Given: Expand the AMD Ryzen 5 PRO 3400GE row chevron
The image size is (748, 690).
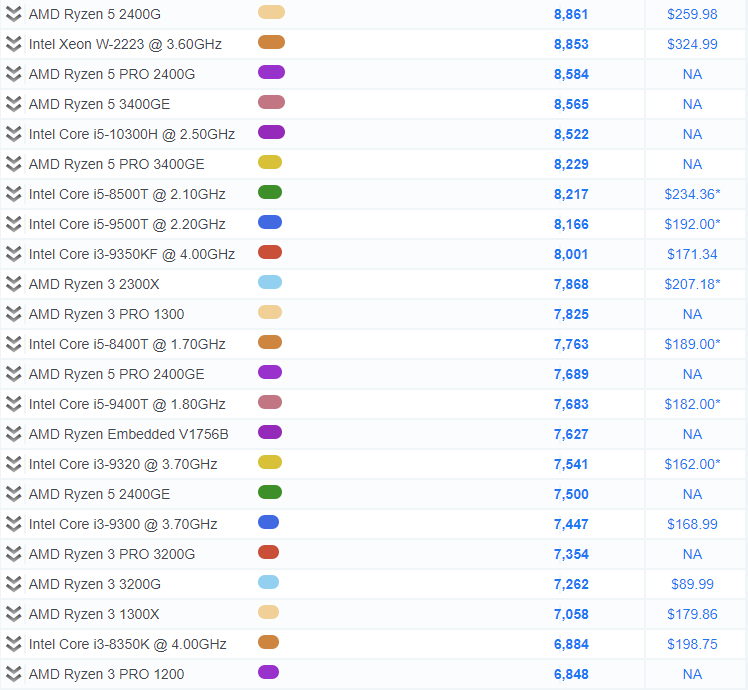Looking at the screenshot, I should coord(13,164).
